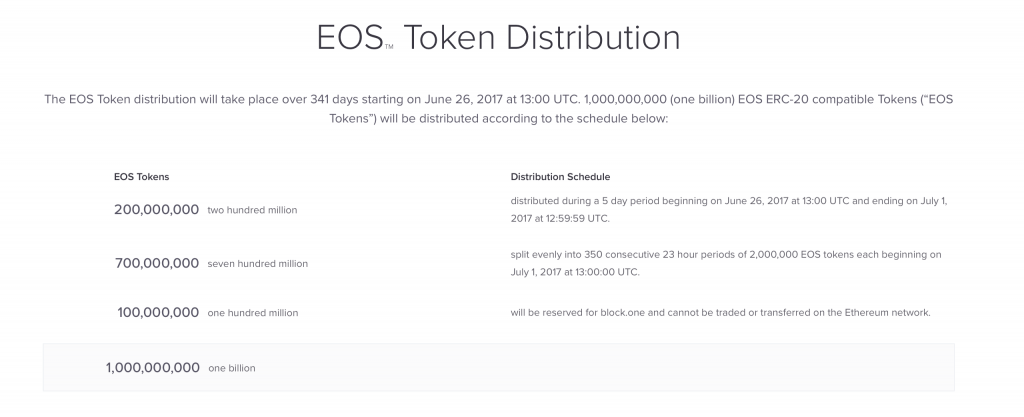Click the shaded total row background
1024x417 pixels.
pos(498,367)
